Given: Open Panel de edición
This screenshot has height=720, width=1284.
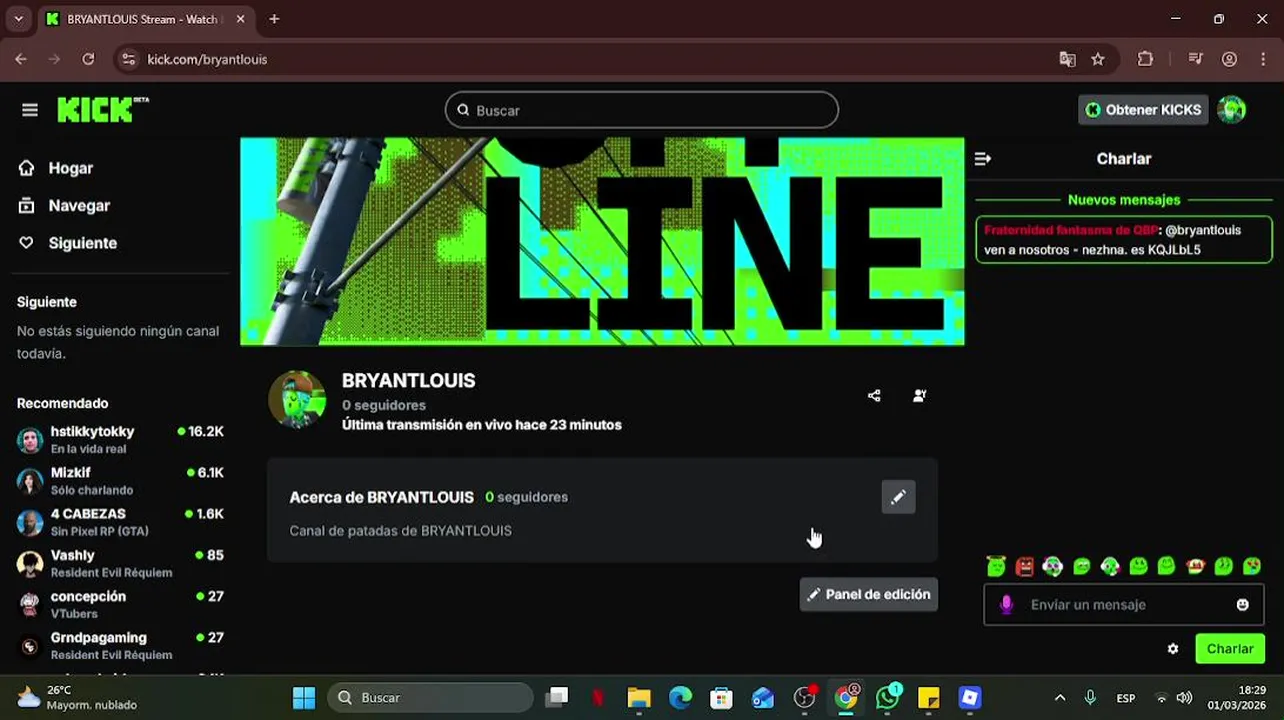Looking at the screenshot, I should pos(868,594).
